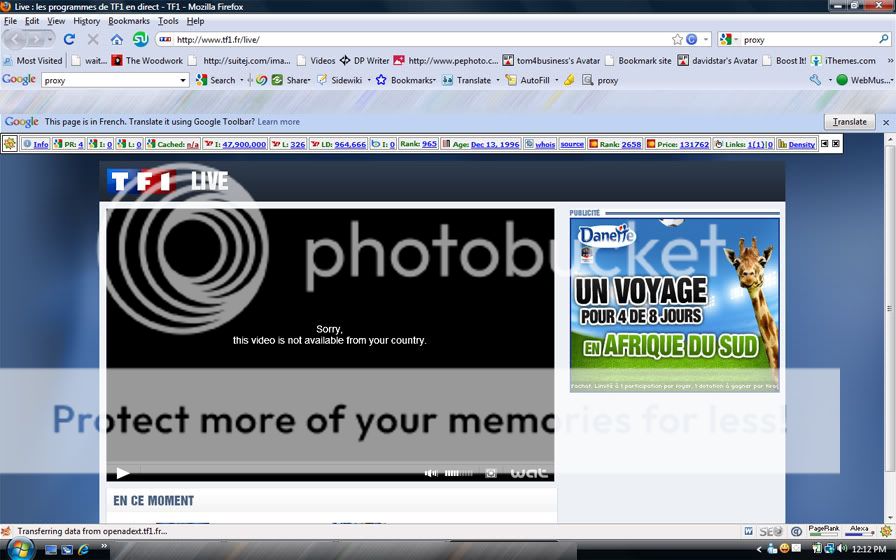Screen dimensions: 896x560
Task: Open the AutoFill dropdown arrow
Action: [556, 81]
